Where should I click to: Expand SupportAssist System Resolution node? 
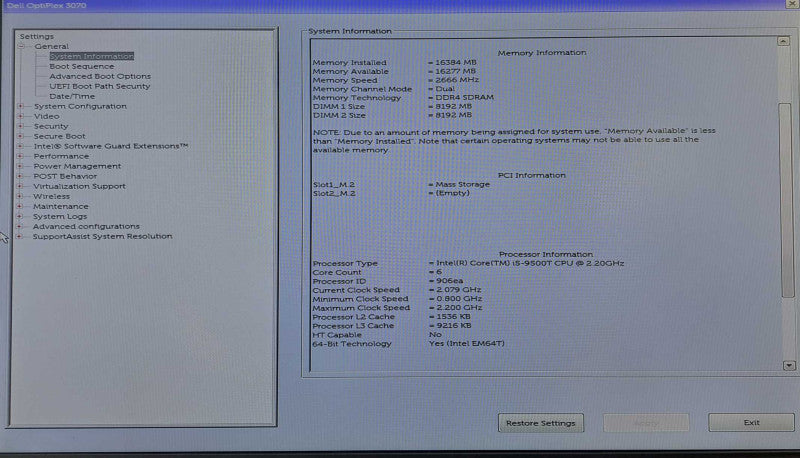pos(19,237)
